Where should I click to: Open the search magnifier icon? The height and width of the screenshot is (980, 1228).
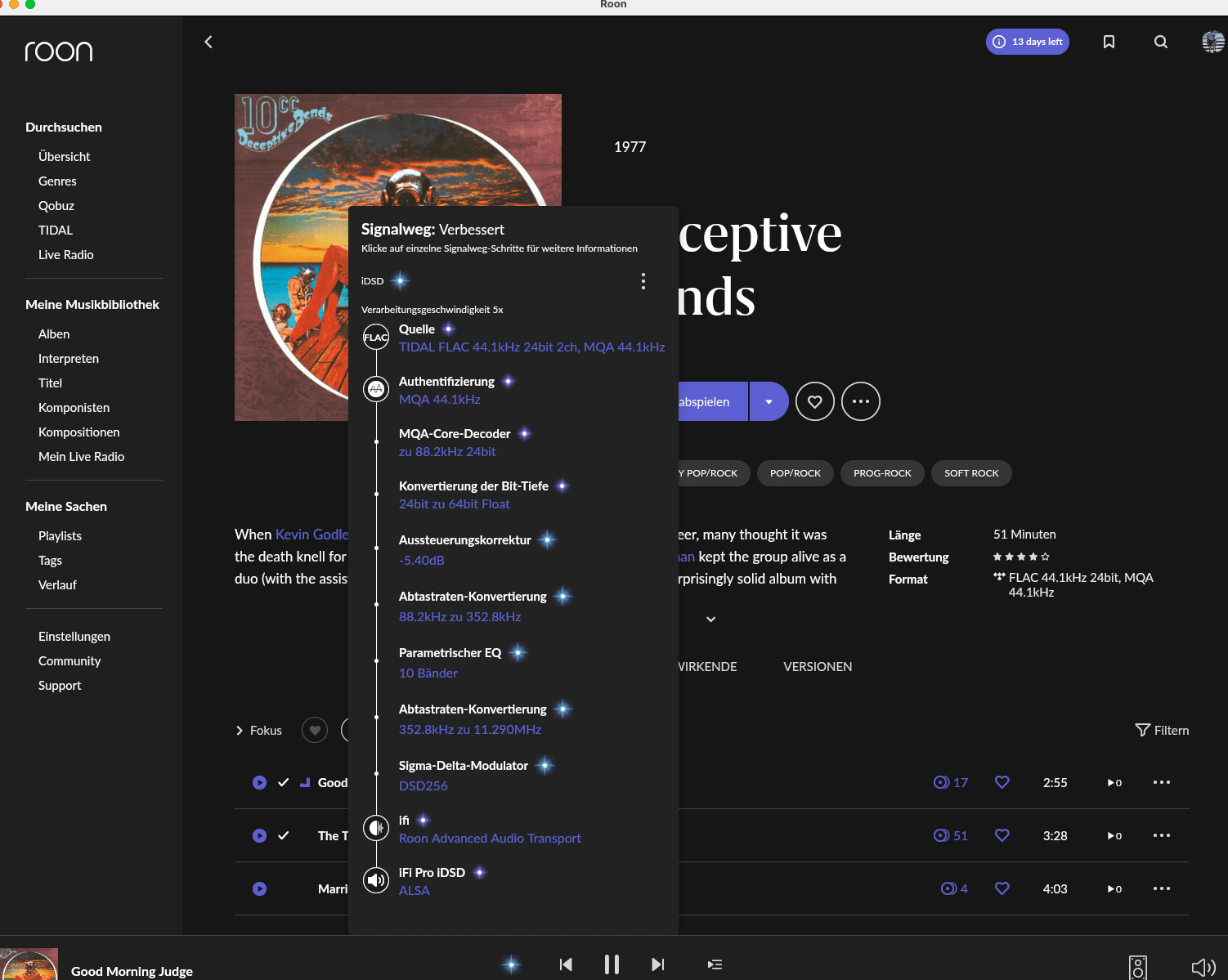tap(1161, 42)
